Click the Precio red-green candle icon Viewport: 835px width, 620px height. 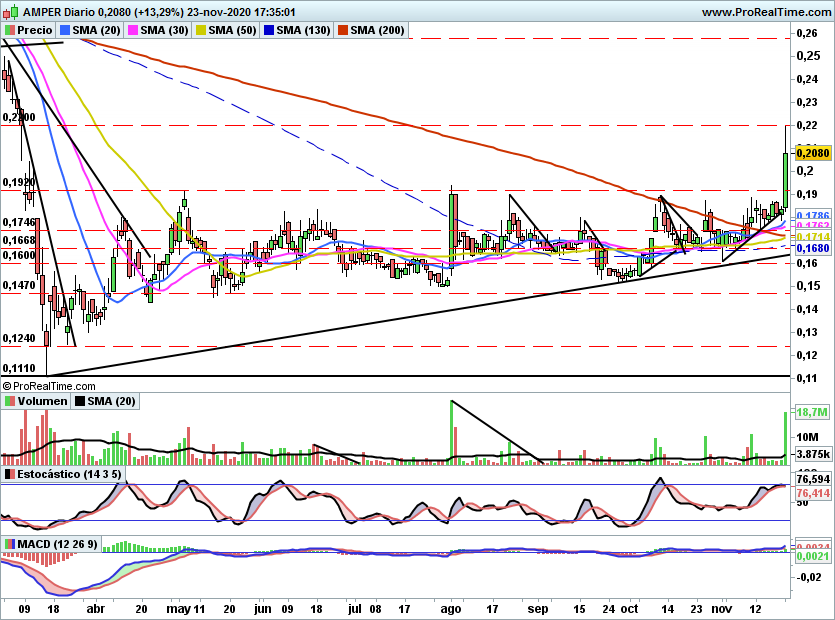coord(9,31)
